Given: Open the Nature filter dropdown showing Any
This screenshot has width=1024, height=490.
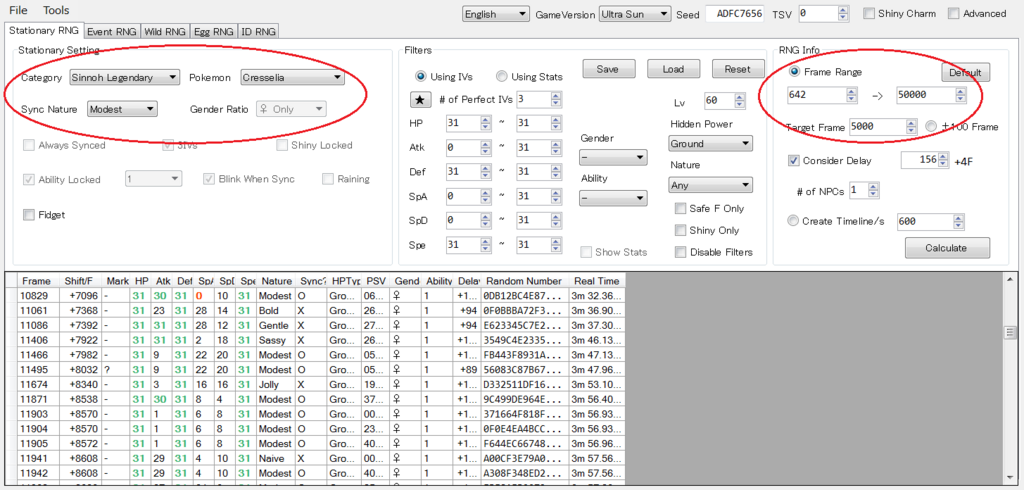Looking at the screenshot, I should (x=711, y=185).
